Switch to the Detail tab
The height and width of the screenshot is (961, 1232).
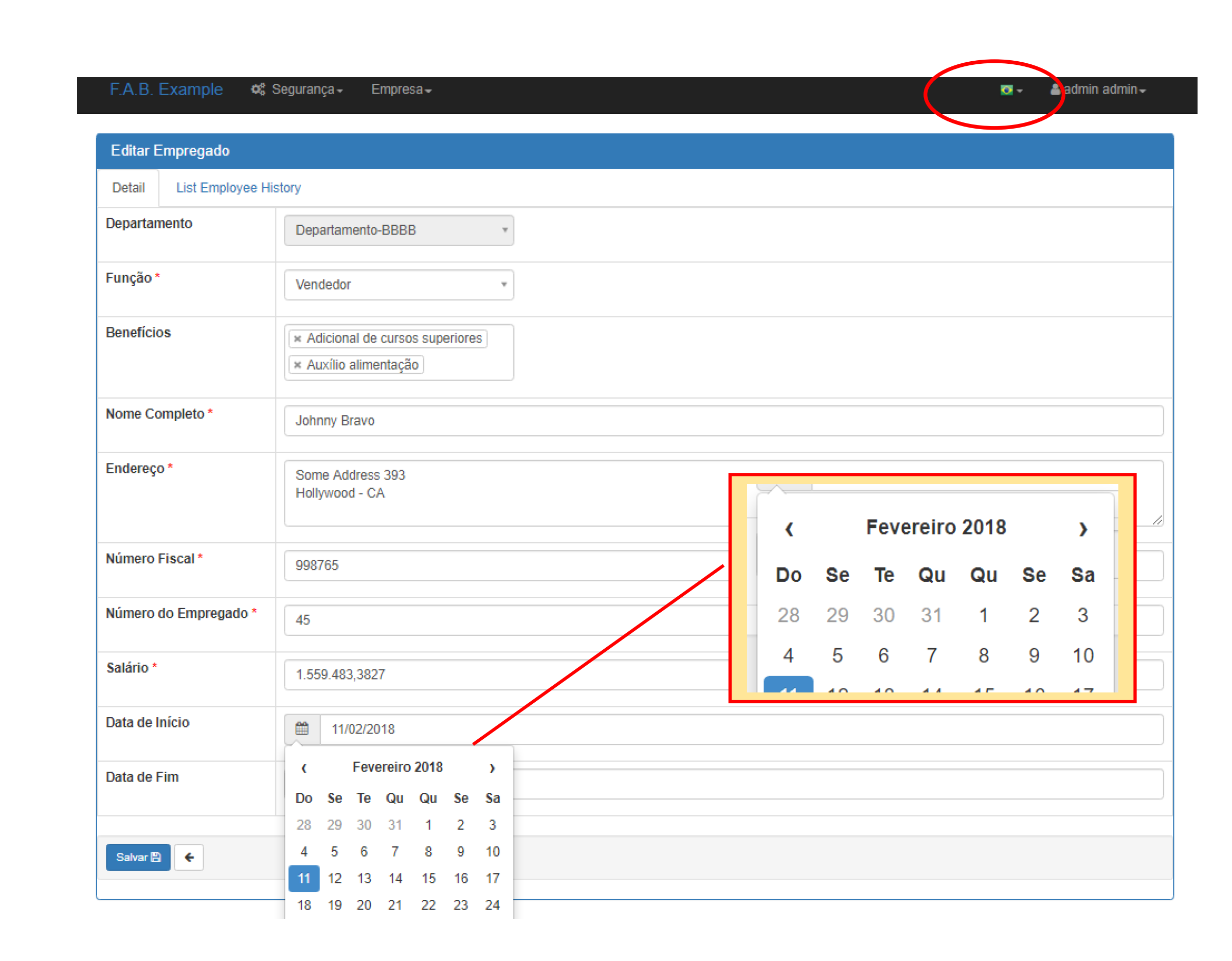(128, 187)
